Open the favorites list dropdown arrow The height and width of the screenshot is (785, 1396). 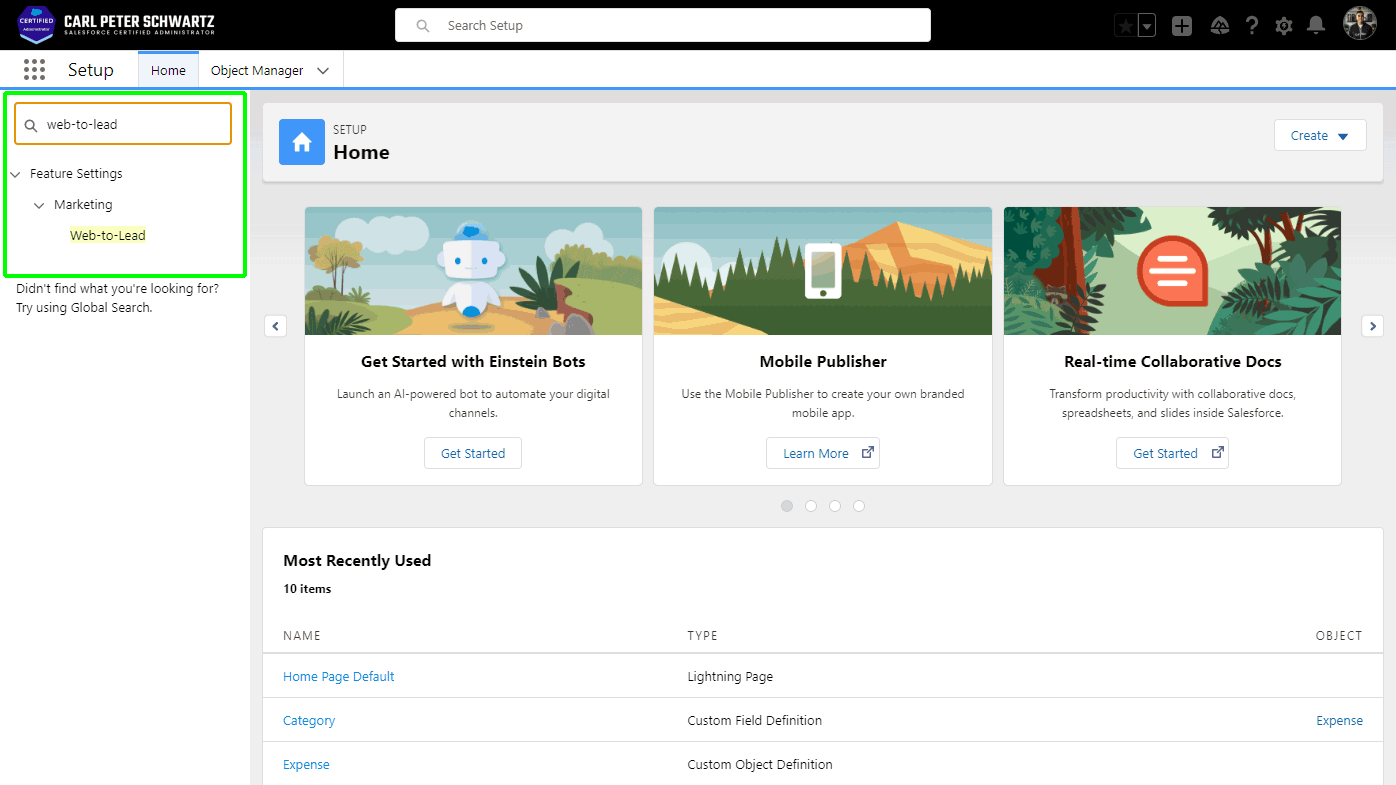pyautogui.click(x=1147, y=26)
